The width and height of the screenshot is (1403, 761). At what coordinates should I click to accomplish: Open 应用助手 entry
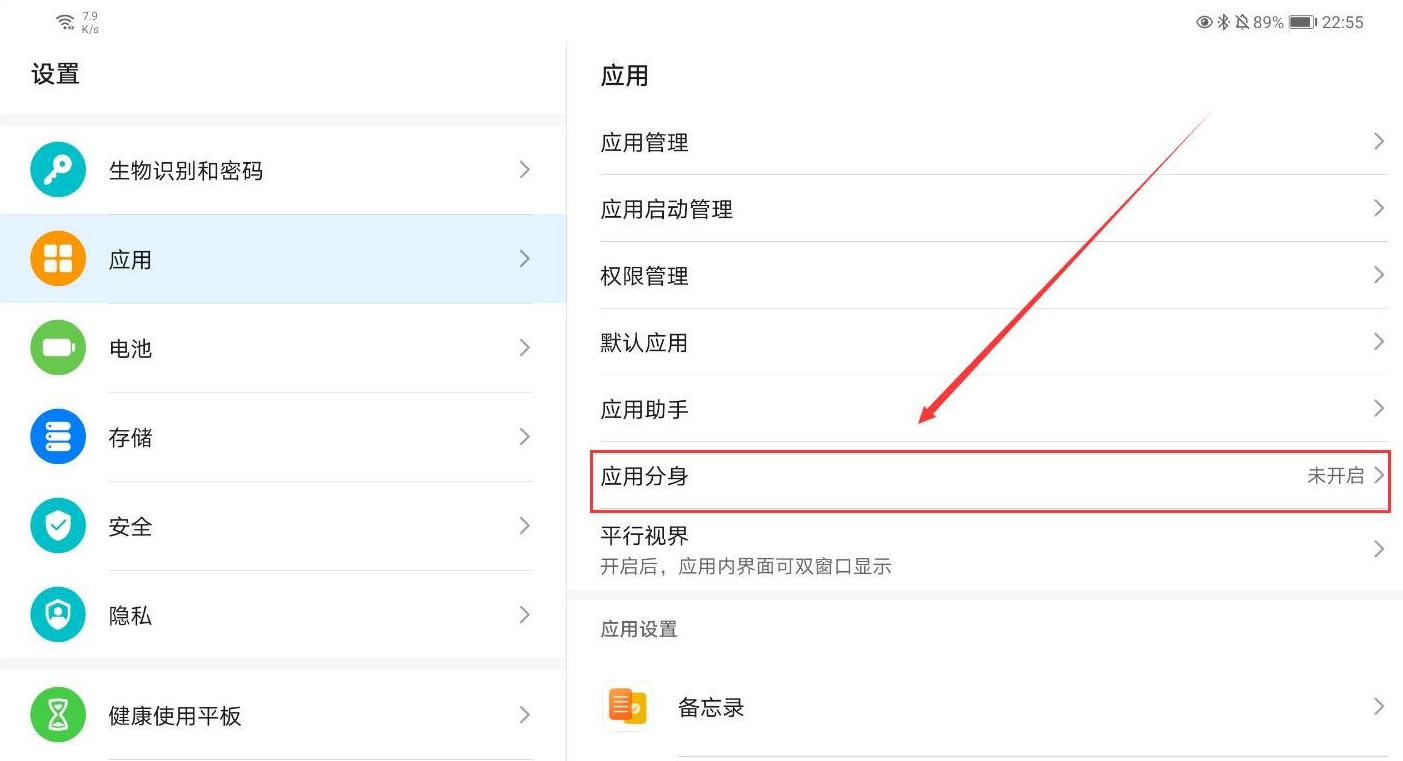coord(990,409)
